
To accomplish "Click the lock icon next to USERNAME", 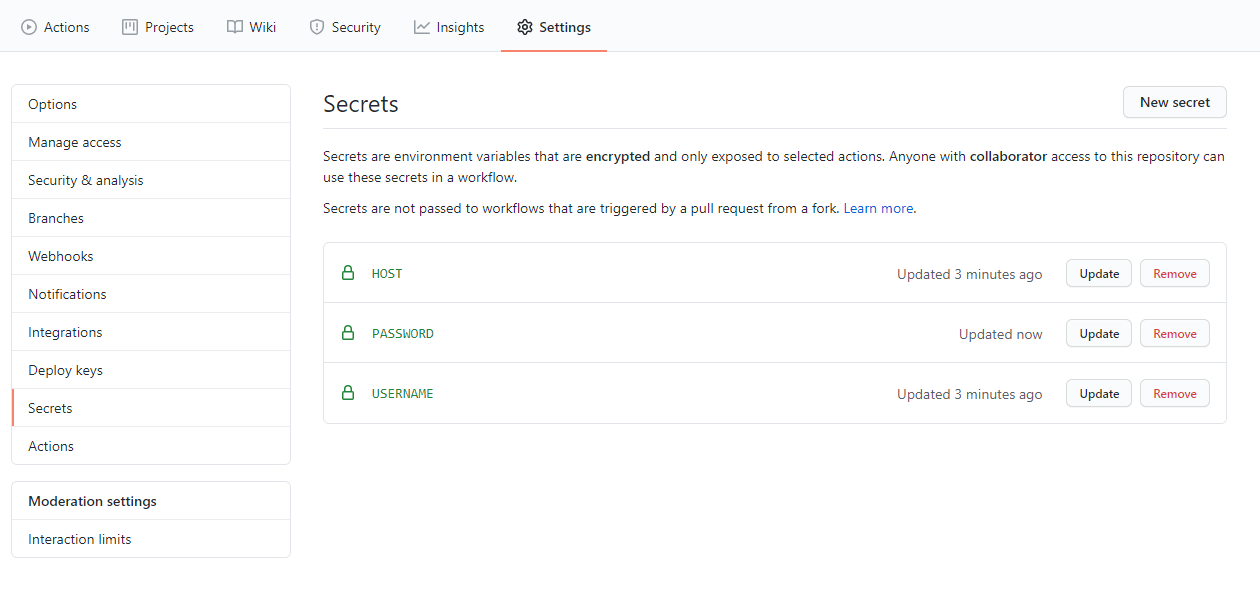I will click(348, 392).
